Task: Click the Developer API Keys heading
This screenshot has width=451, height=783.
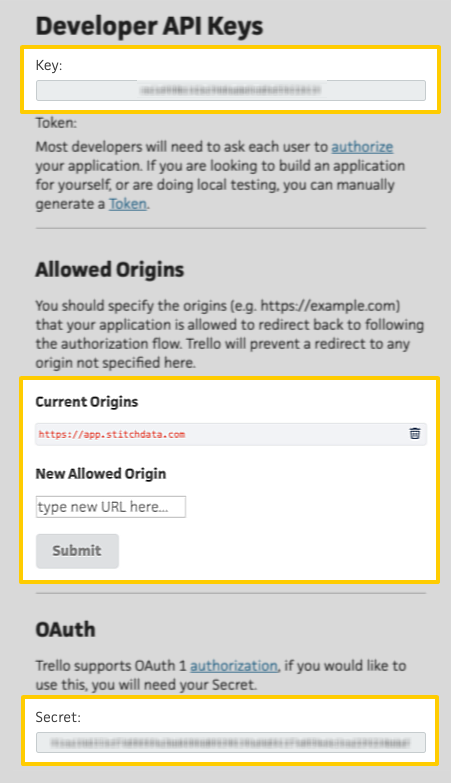Action: click(x=149, y=26)
